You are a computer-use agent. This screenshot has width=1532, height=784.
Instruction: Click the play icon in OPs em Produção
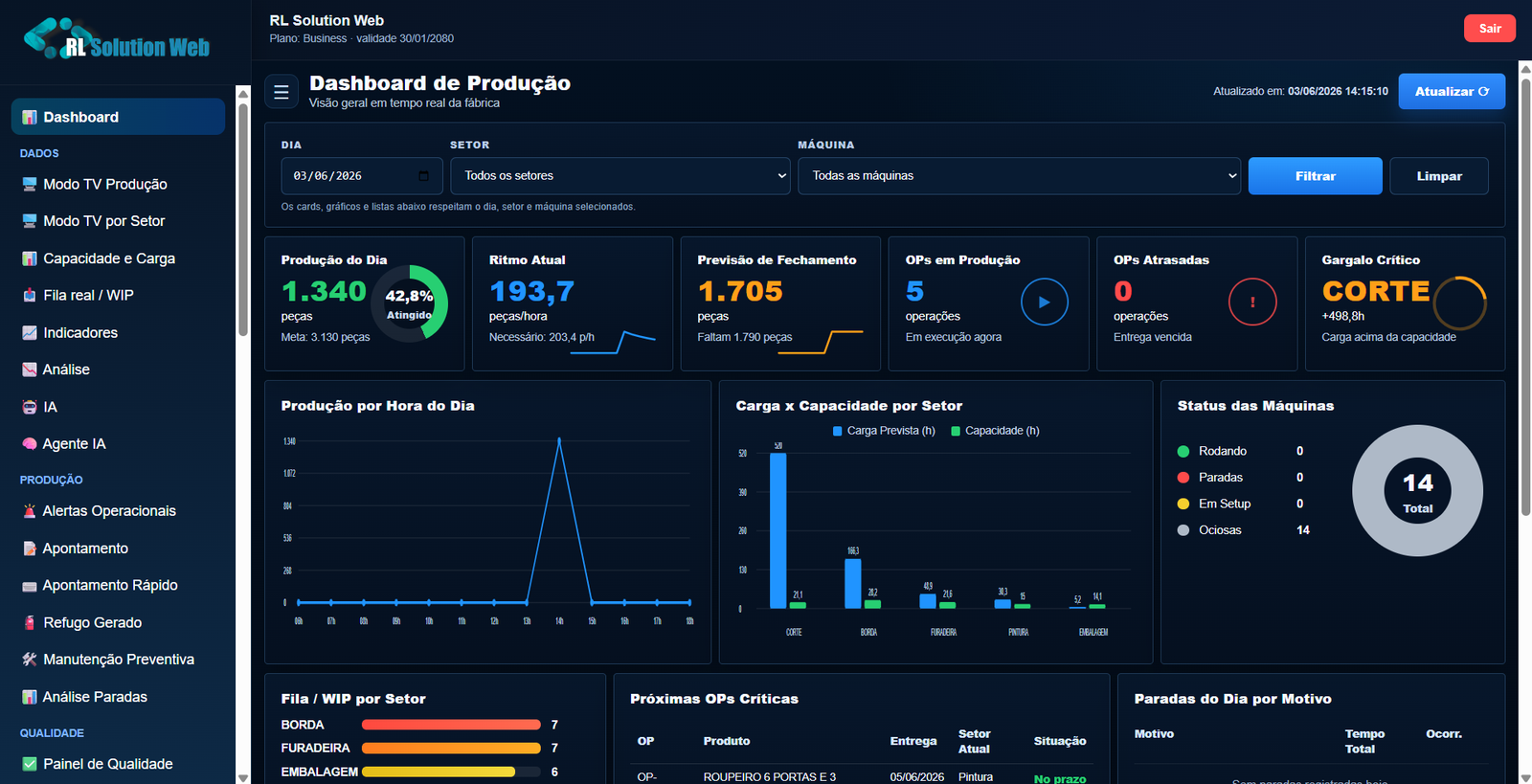(x=1044, y=302)
